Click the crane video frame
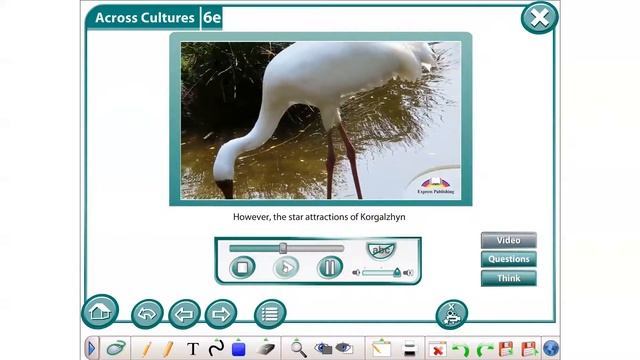Viewport: 640px width, 360px height. click(321, 120)
